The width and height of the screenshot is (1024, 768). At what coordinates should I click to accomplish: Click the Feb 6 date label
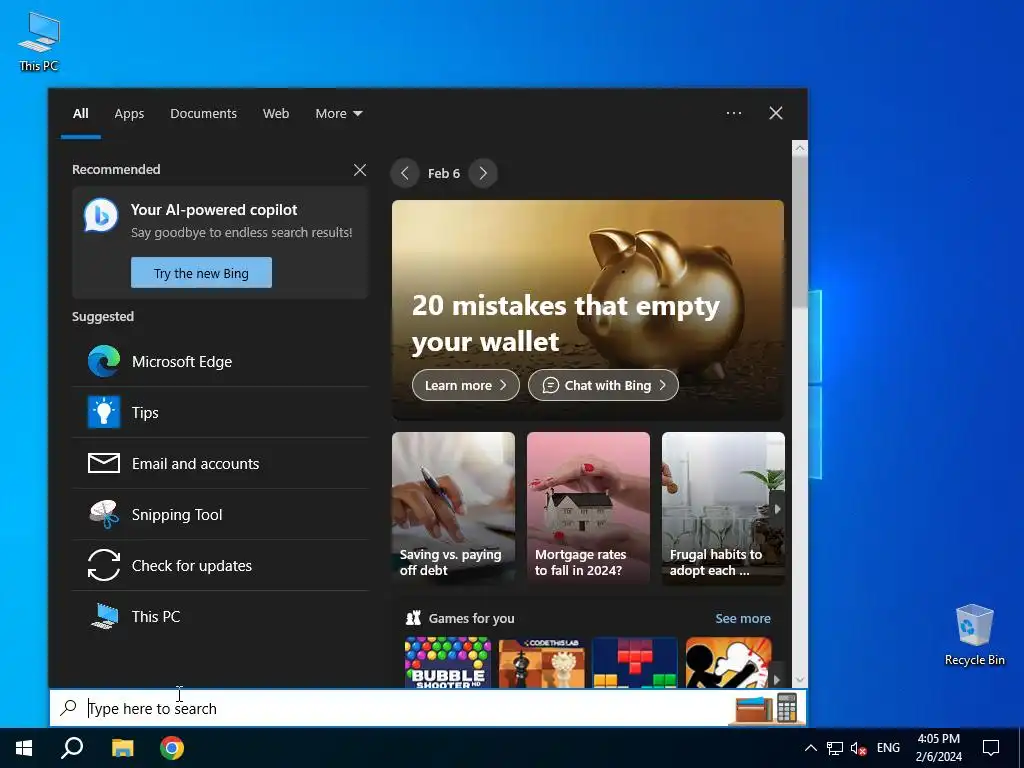pyautogui.click(x=443, y=173)
